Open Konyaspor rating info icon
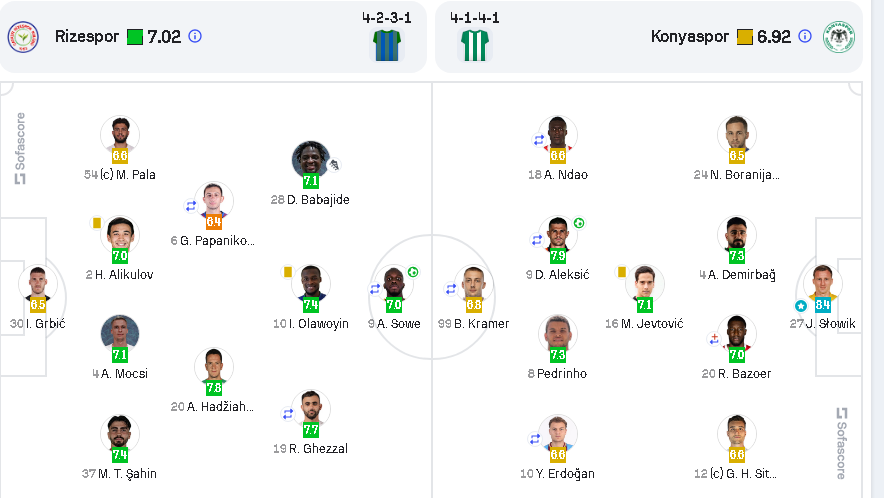The image size is (884, 498). (805, 36)
